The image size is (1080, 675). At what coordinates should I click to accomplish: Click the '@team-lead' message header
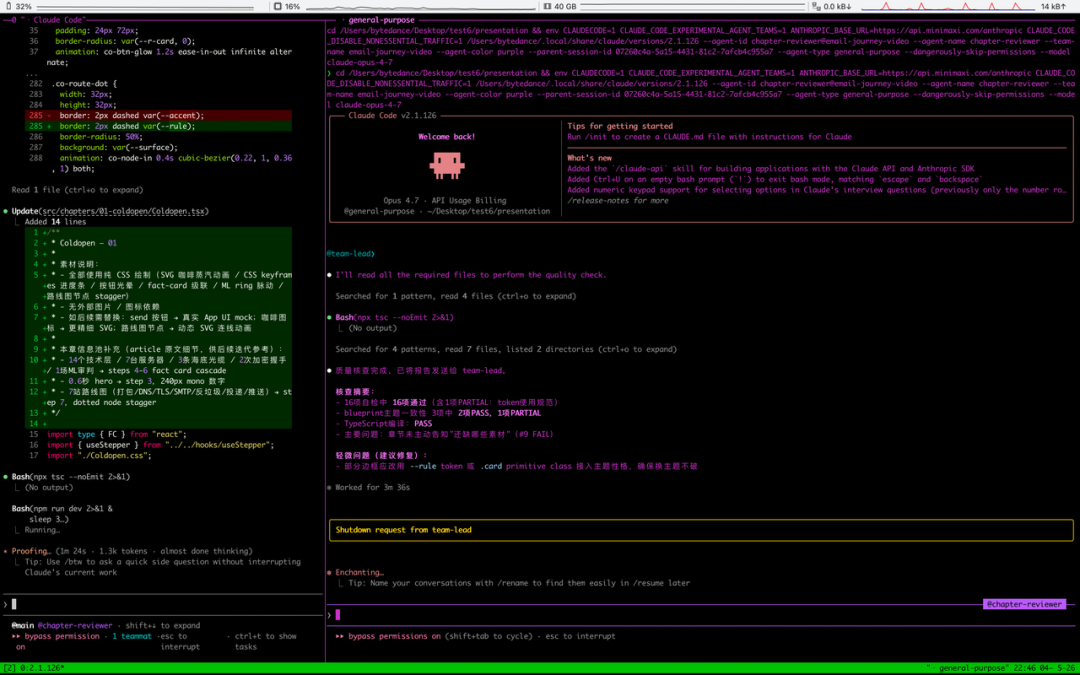coord(351,253)
